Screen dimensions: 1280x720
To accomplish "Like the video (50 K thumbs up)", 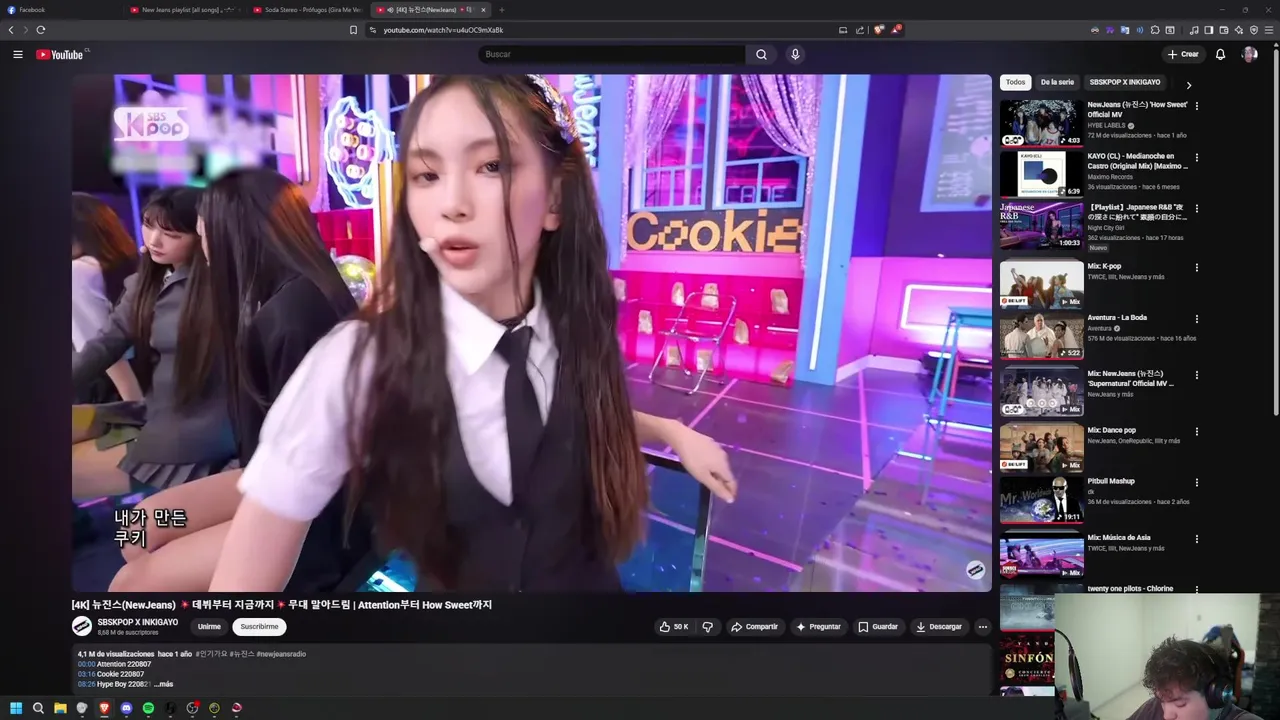I will click(674, 627).
